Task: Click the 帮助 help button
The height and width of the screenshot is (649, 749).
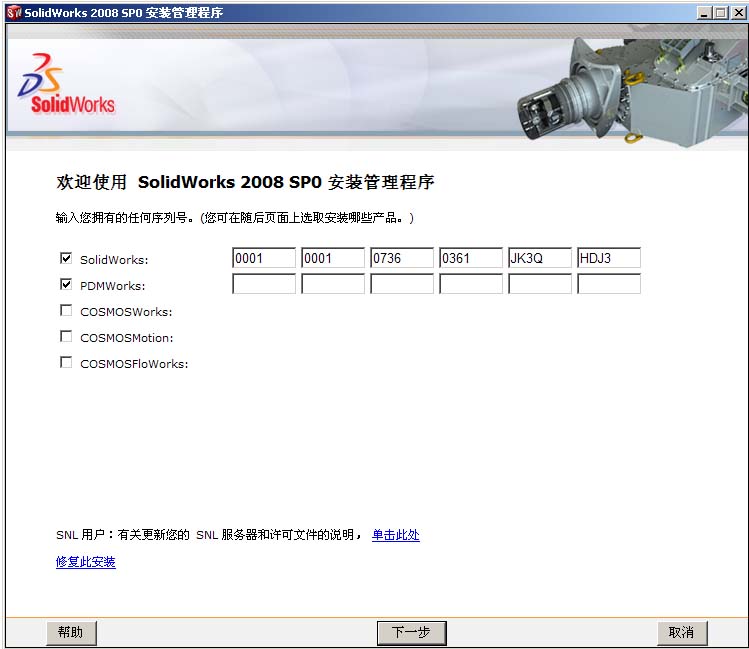Action: [71, 633]
